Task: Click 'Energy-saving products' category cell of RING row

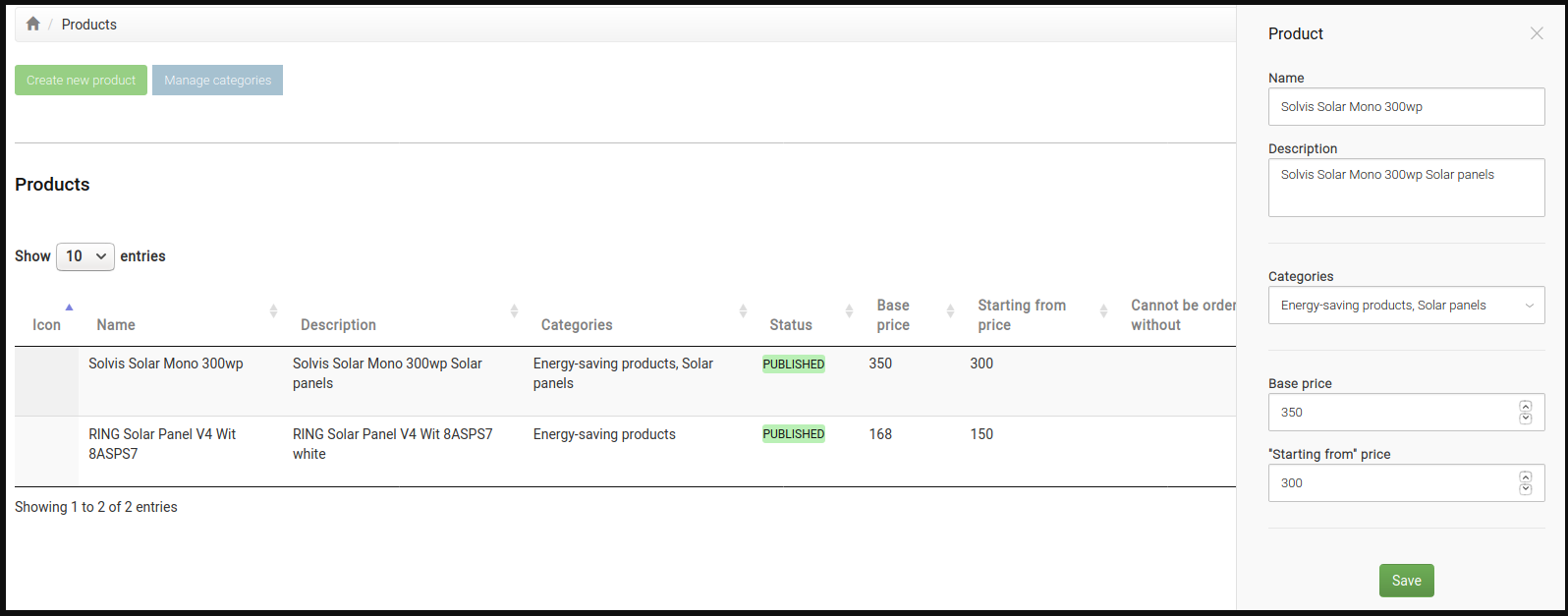Action: point(604,434)
